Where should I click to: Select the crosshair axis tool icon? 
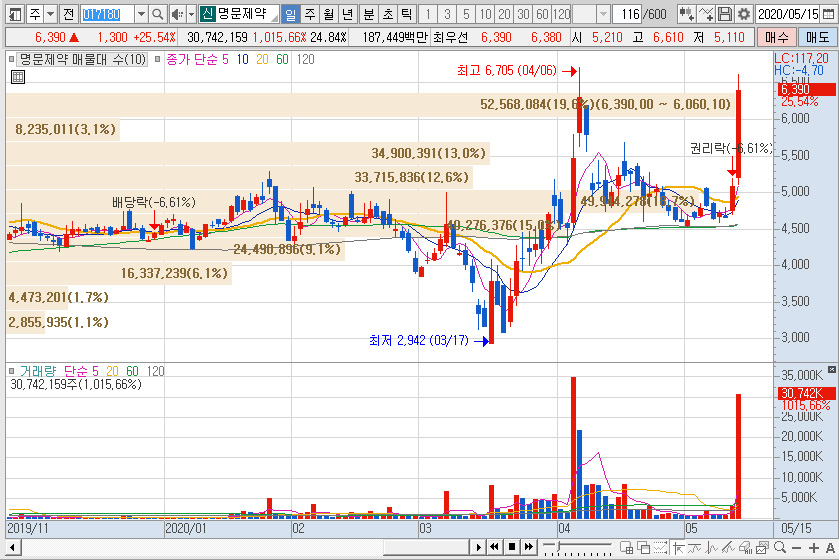[678, 547]
